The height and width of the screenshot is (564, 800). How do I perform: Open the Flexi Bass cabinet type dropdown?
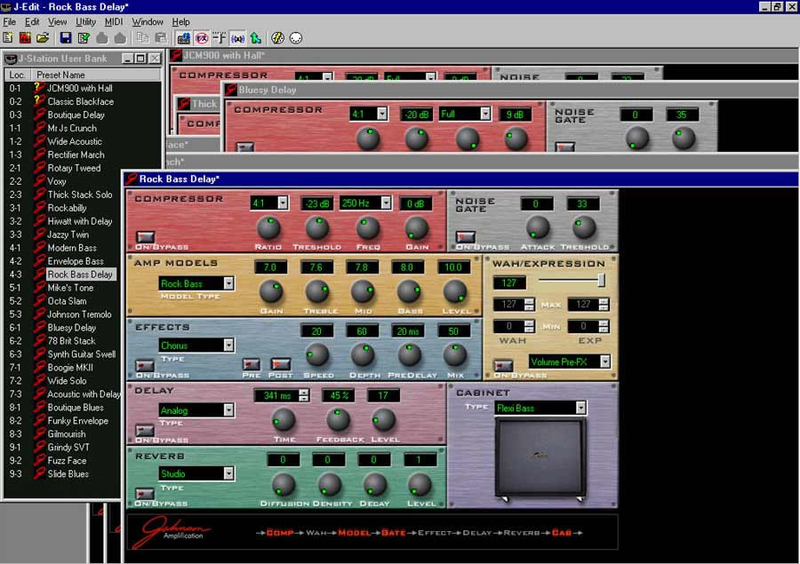(581, 408)
